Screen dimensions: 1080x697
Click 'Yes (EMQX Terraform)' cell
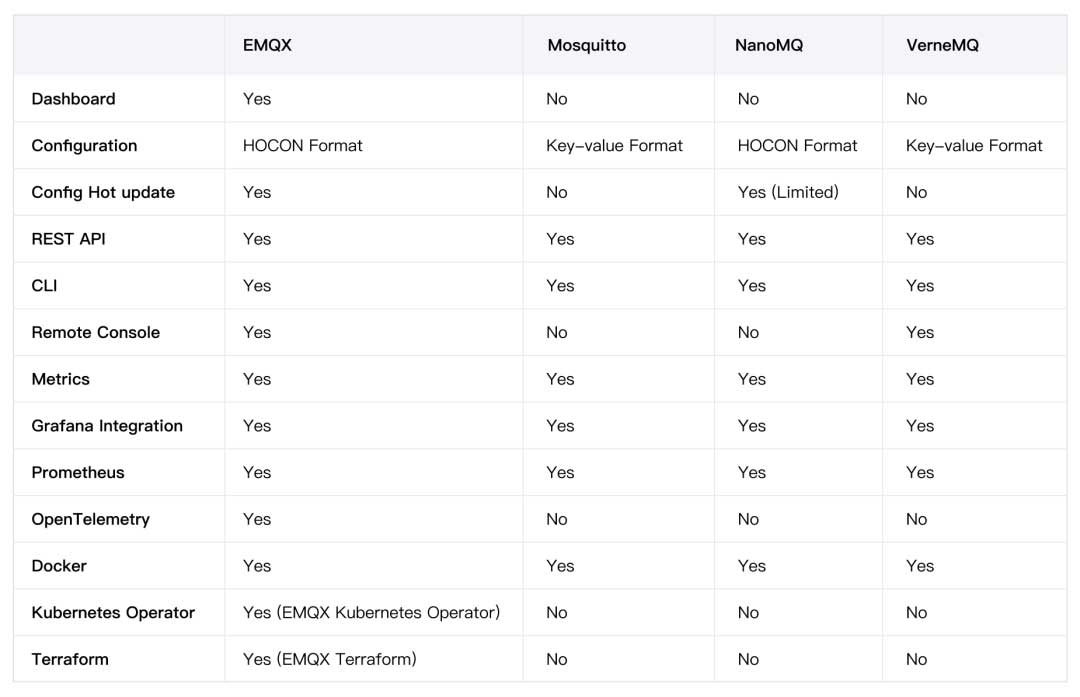click(x=329, y=659)
